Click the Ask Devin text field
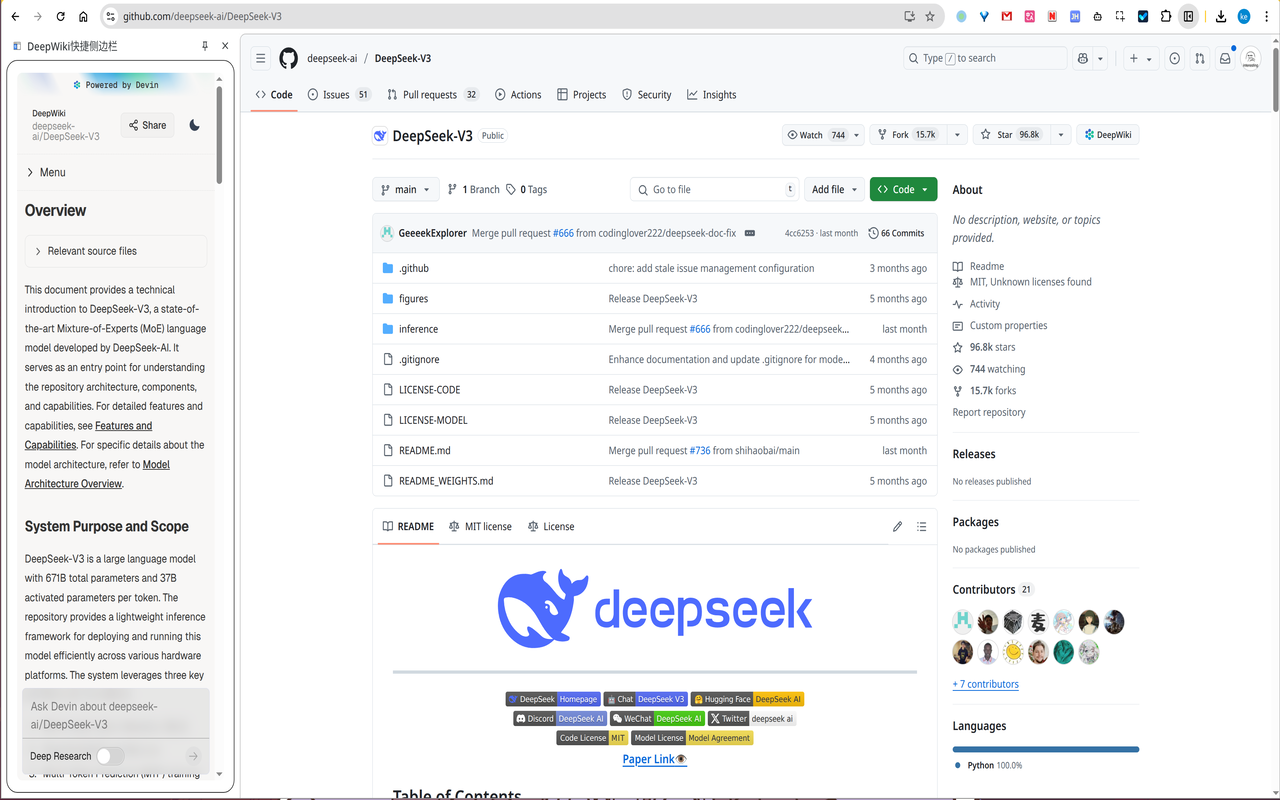Viewport: 1280px width, 800px height. [115, 715]
